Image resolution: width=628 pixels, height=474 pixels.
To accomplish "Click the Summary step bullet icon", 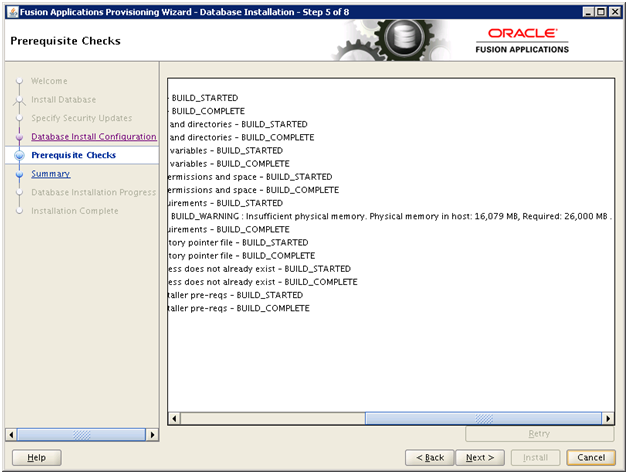I will 19,174.
